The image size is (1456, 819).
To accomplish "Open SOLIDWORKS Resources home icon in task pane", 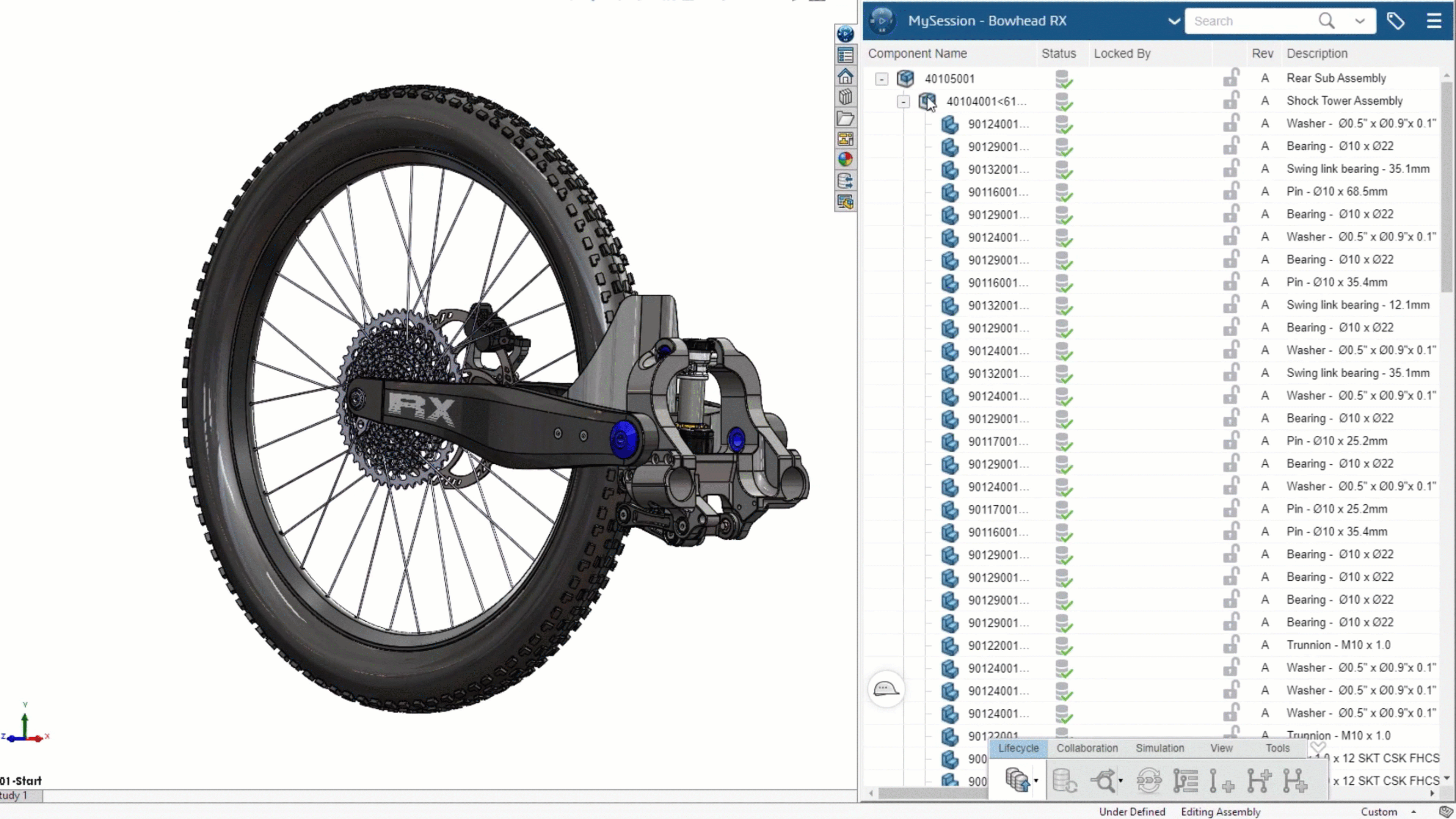I will click(x=845, y=76).
